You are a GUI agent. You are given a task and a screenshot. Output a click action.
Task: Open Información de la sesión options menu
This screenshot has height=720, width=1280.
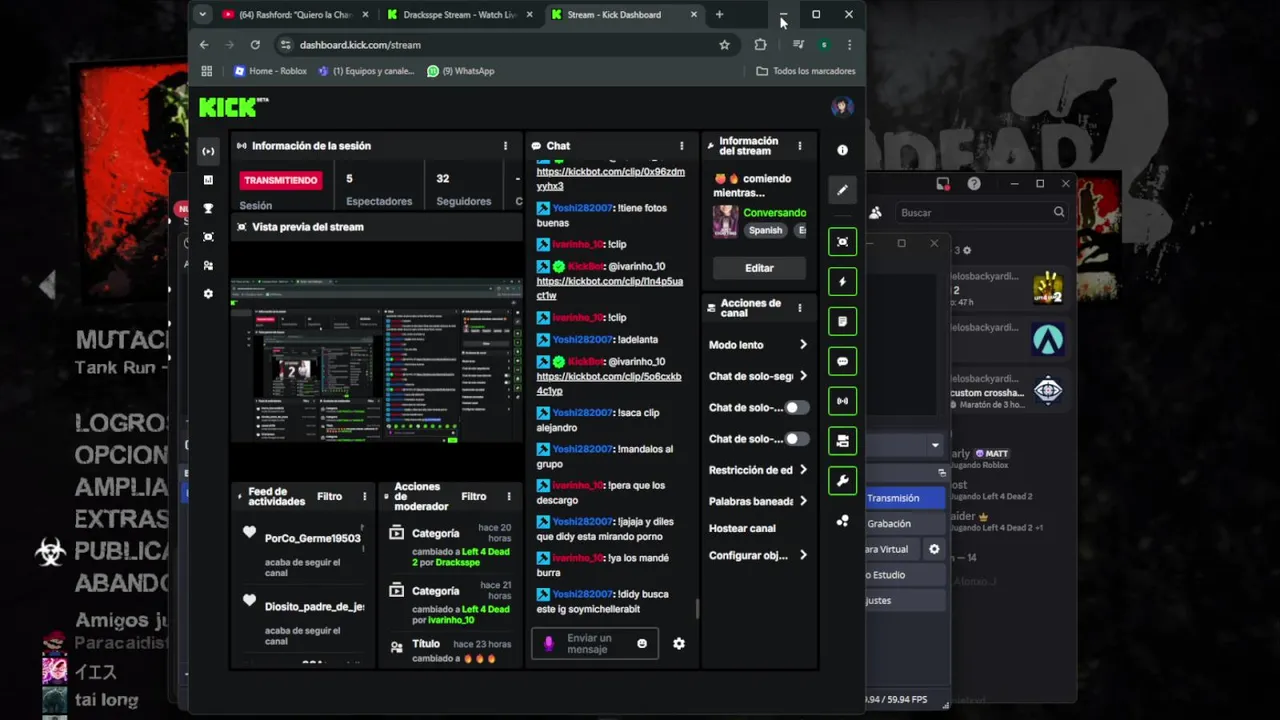coord(505,146)
